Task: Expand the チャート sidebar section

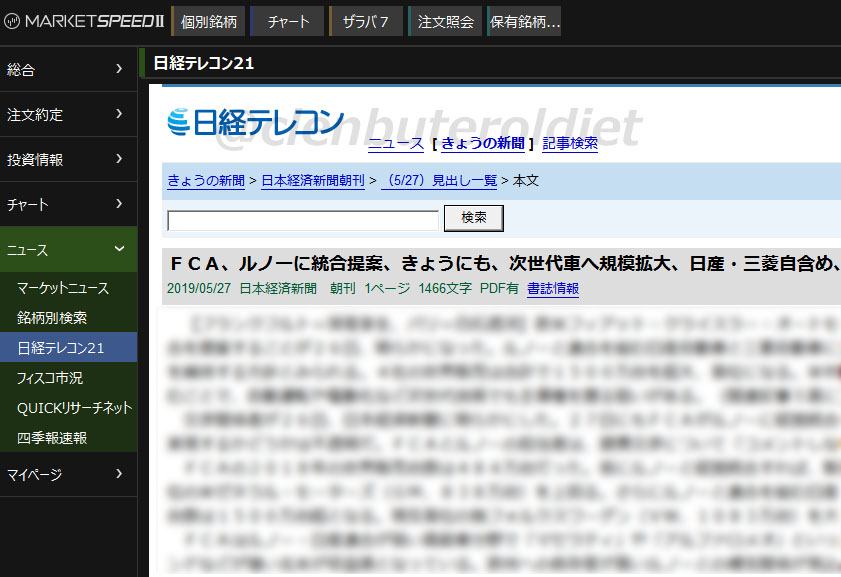Action: 69,204
